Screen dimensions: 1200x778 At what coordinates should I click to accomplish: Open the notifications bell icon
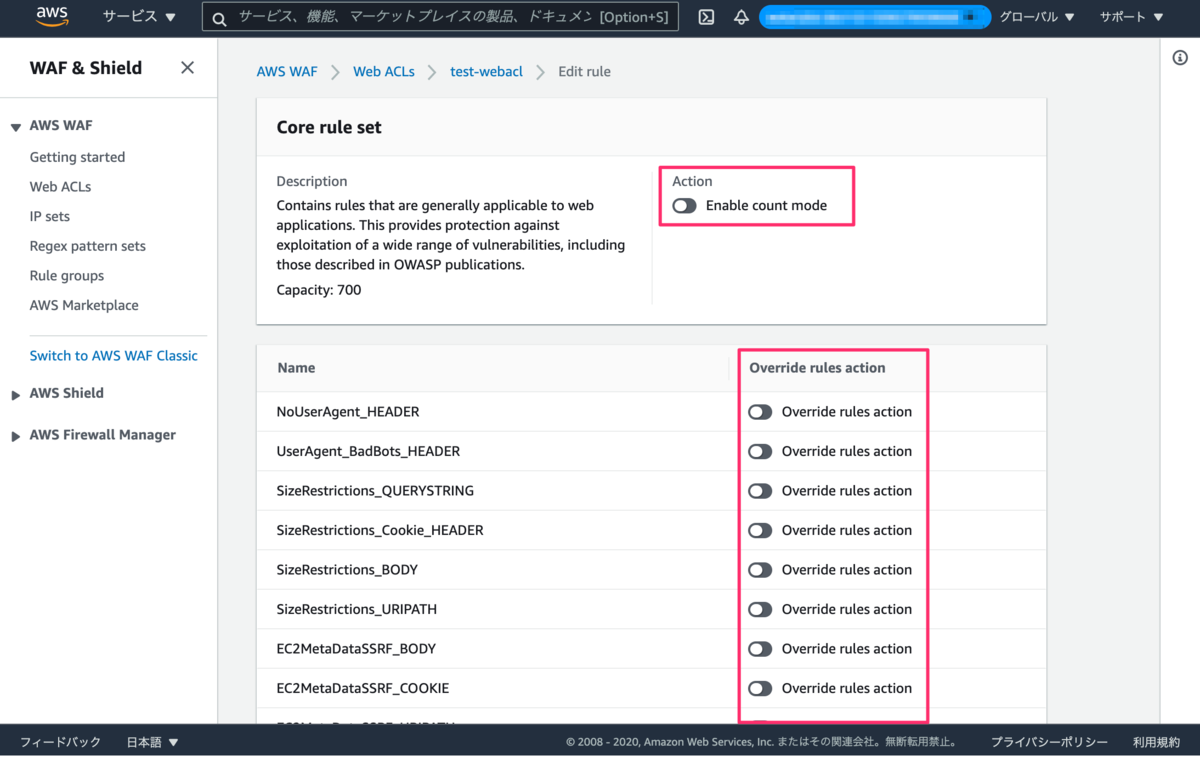click(741, 17)
